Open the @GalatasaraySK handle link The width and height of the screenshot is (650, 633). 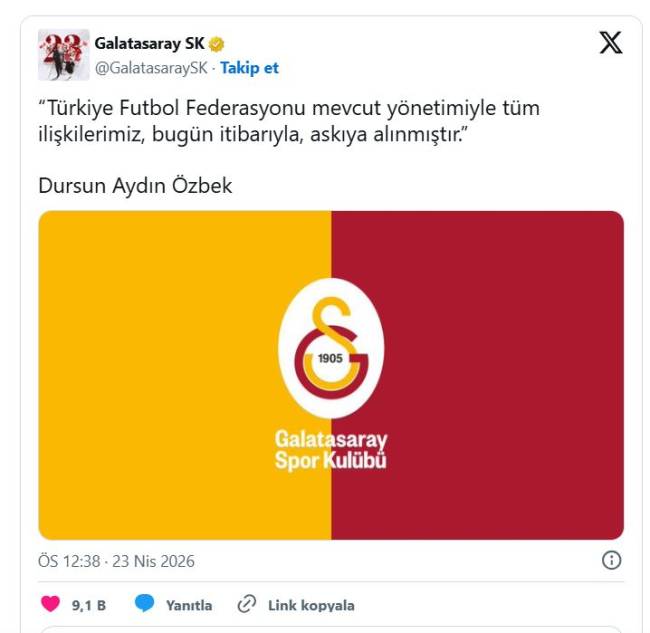[x=151, y=68]
